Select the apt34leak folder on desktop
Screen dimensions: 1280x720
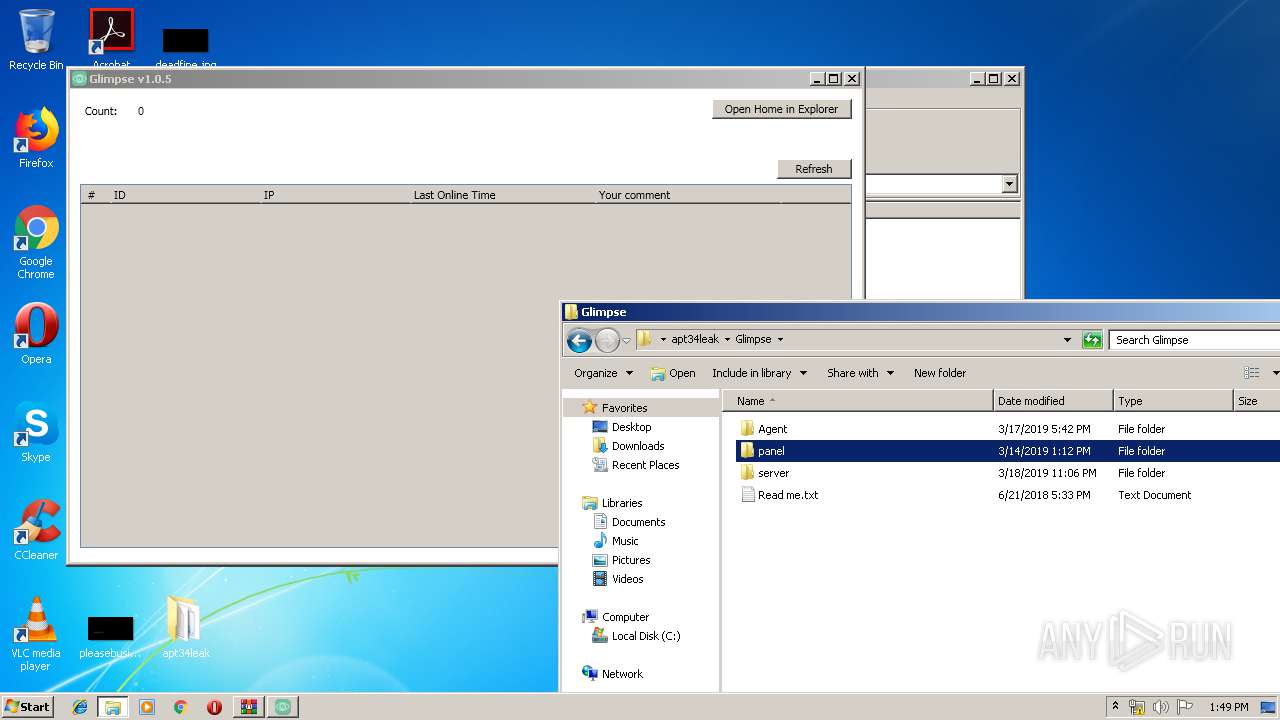pos(186,628)
